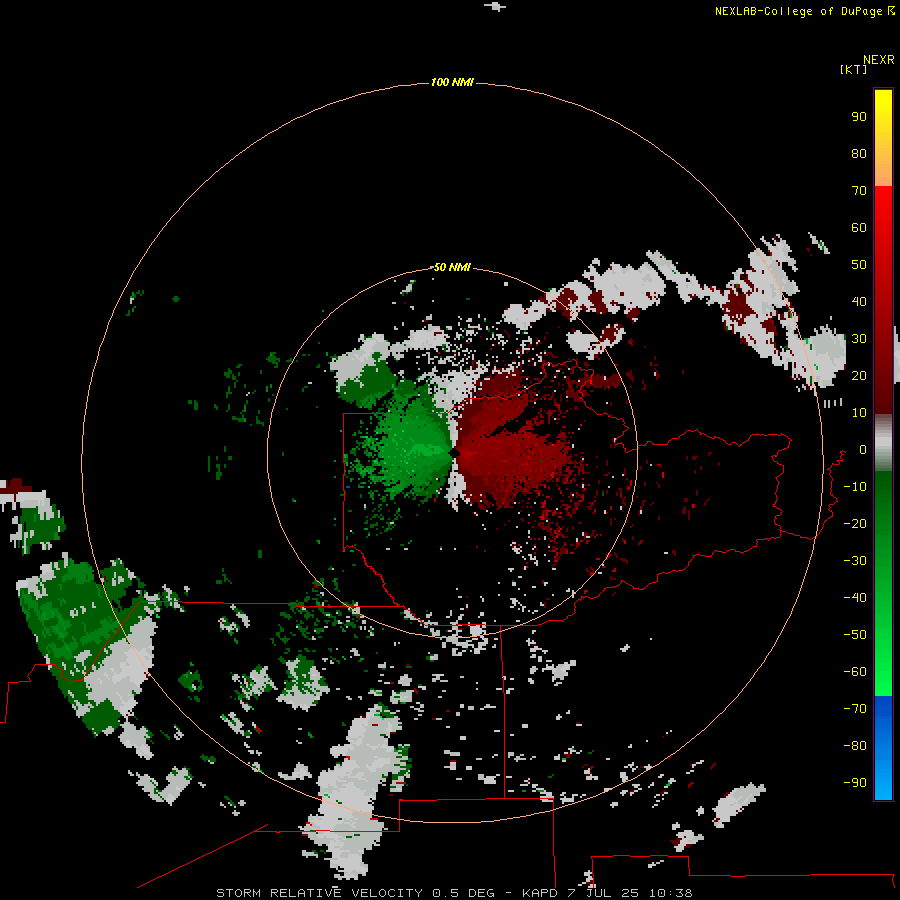Click the -30 value on velocity scale
This screenshot has width=900, height=900.
(x=855, y=561)
